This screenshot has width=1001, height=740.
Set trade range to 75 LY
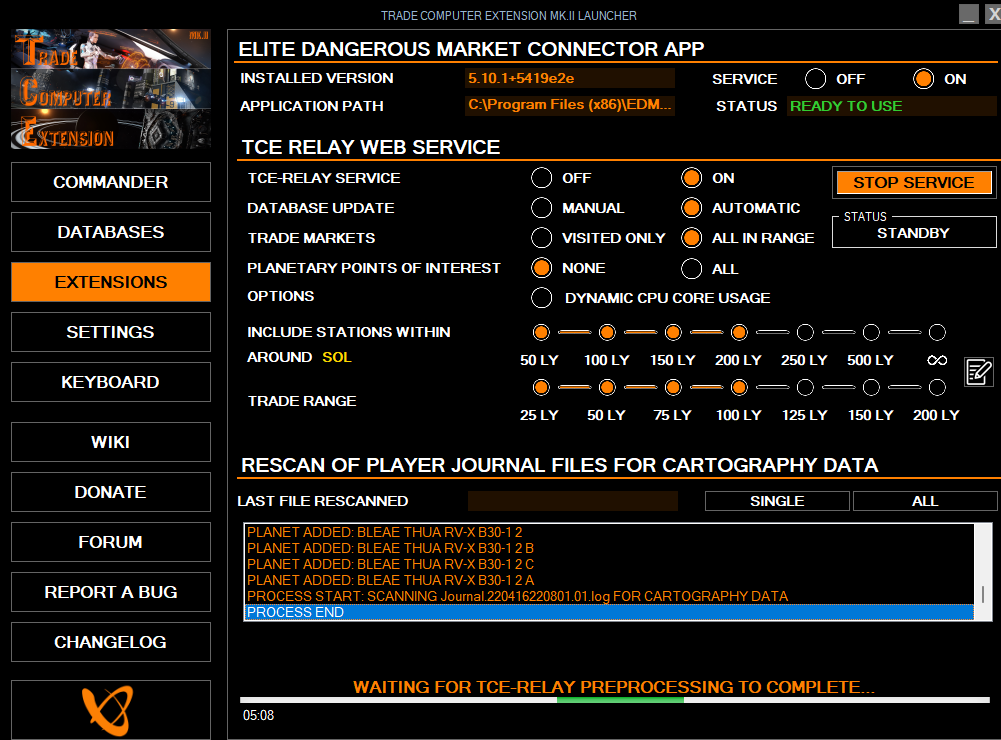tap(673, 387)
